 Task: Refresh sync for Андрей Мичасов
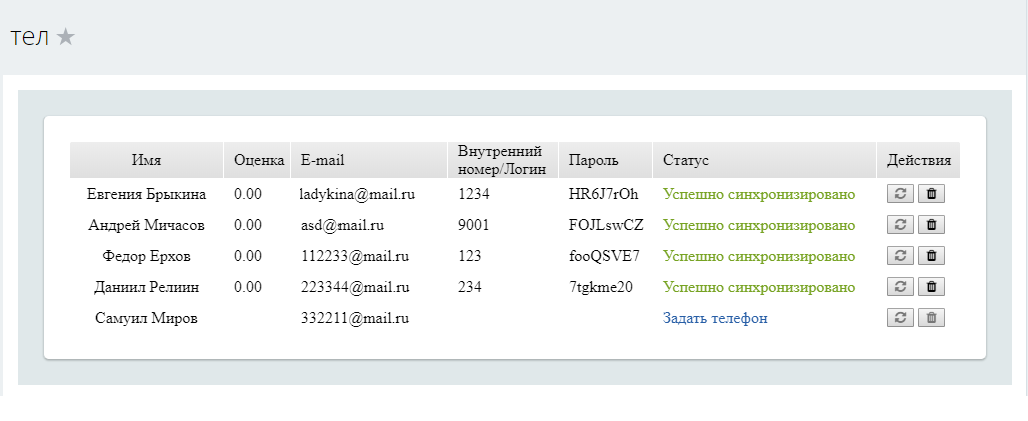900,225
